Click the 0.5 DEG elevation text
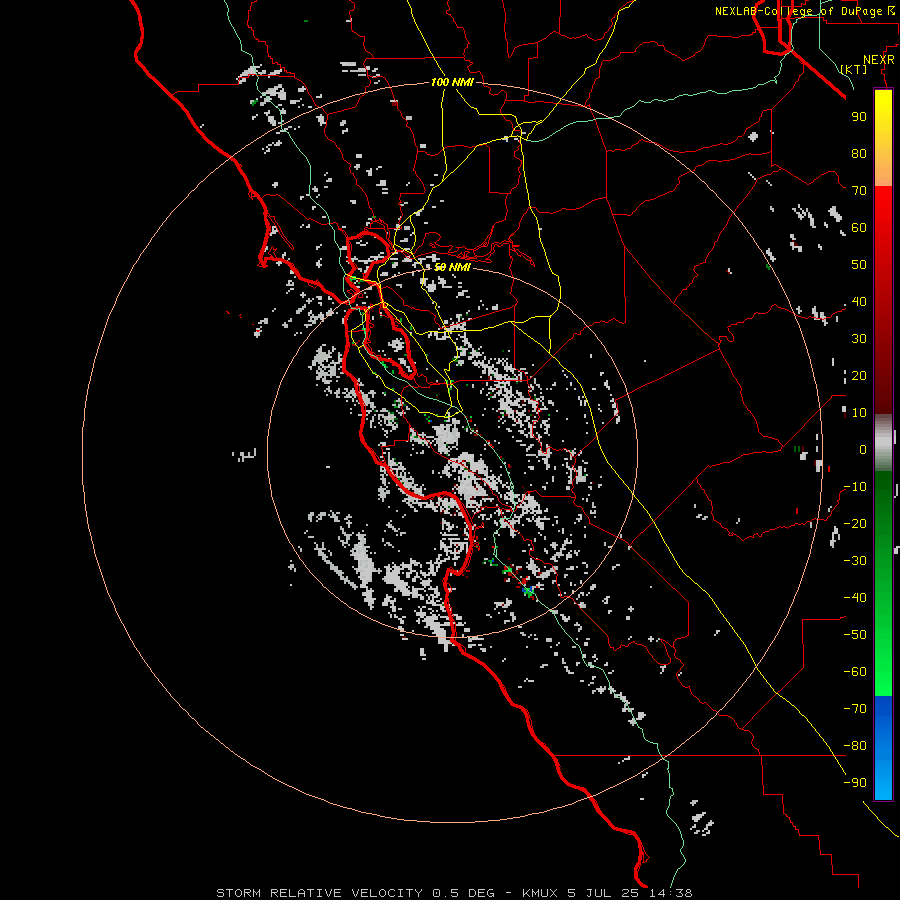 pos(463,893)
